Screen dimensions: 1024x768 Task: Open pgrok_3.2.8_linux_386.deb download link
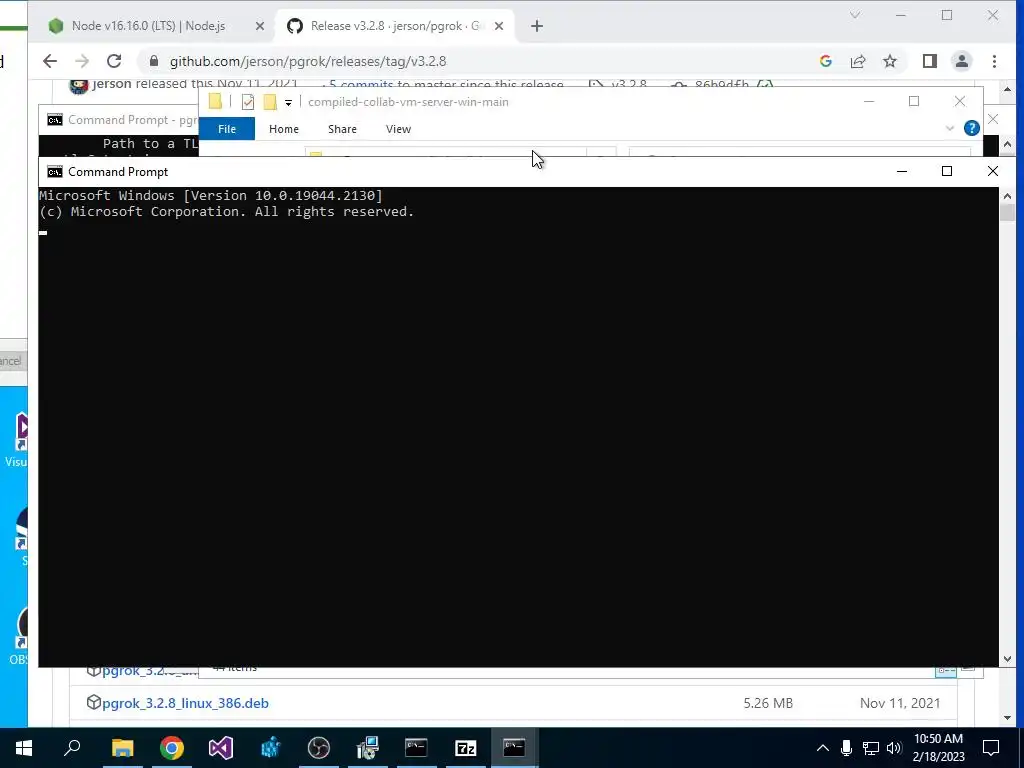click(185, 703)
